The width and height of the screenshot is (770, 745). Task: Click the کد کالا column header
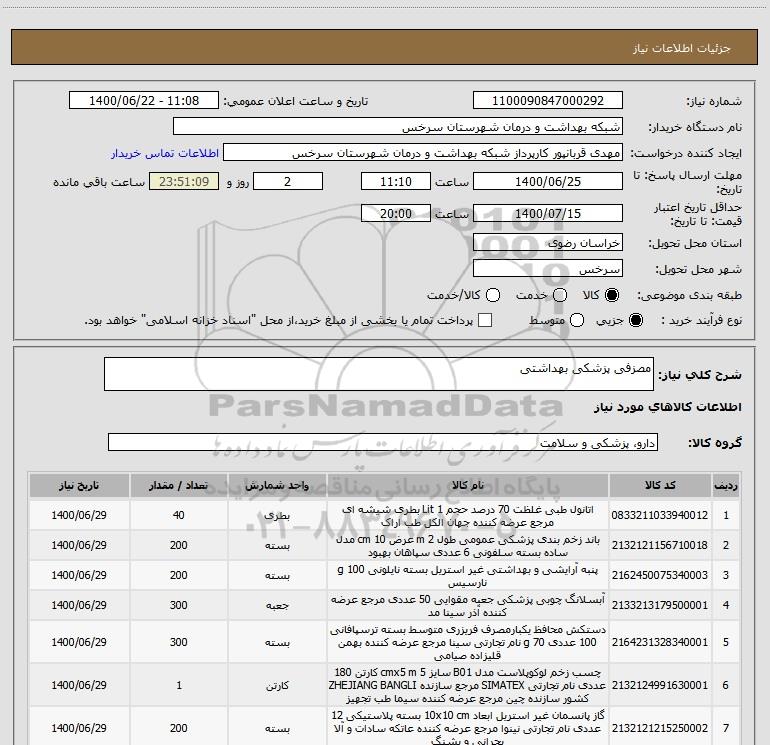click(x=660, y=486)
